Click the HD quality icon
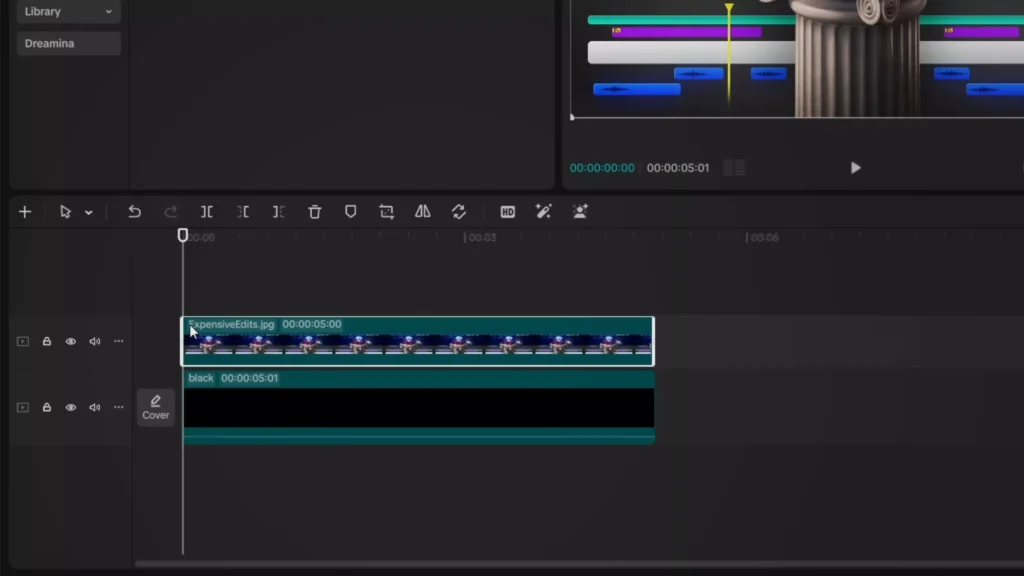1024x576 pixels. pos(508,211)
